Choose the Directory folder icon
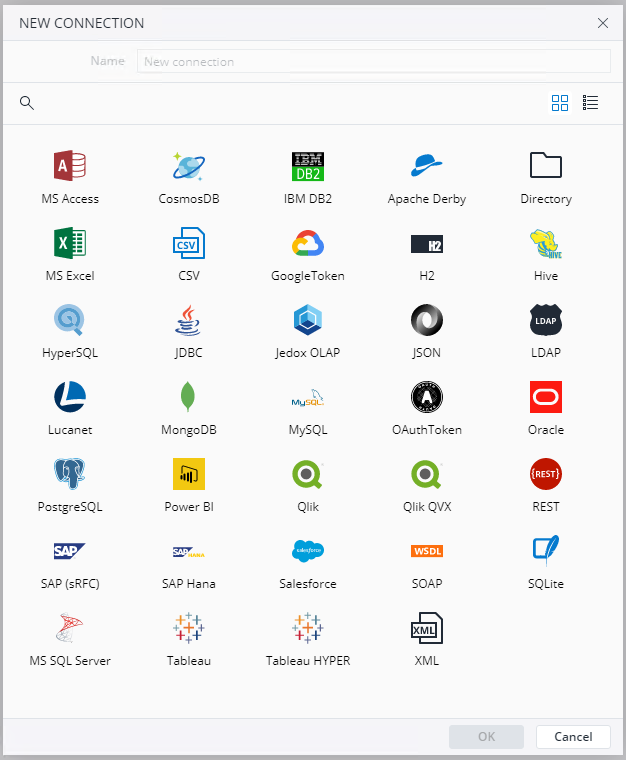The image size is (626, 760). pos(546,166)
